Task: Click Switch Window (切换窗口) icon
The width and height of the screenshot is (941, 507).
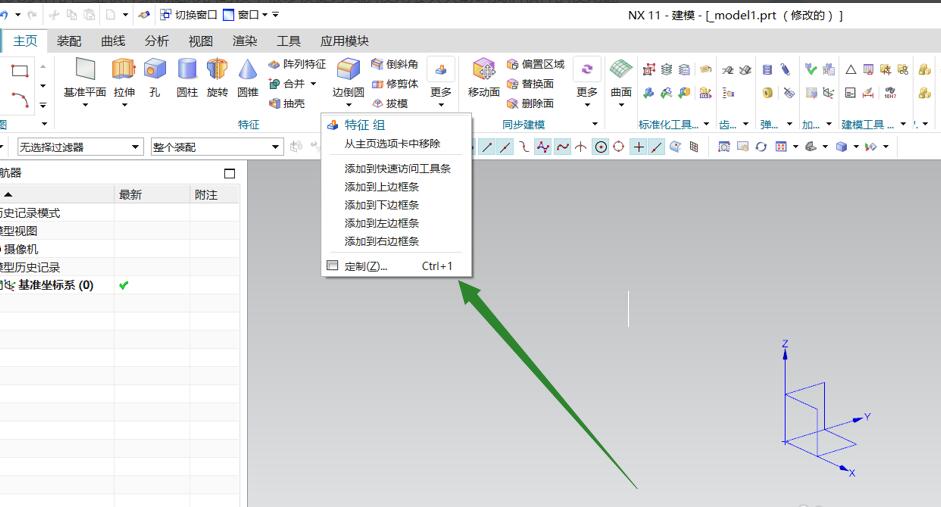Action: click(x=166, y=14)
